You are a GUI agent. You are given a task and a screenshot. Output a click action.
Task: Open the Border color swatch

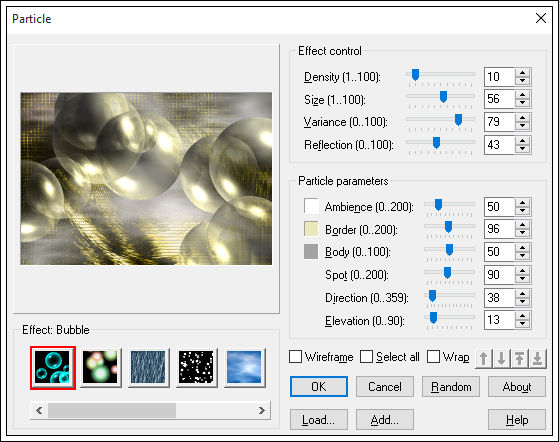click(x=311, y=229)
